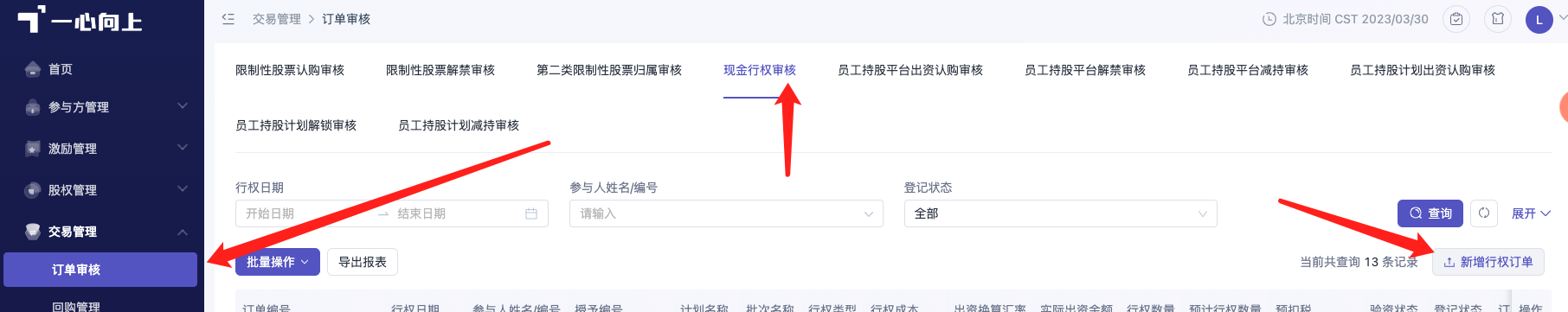Click the 一心向上 logo
Image resolution: width=1568 pixels, height=312 pixels.
(x=80, y=20)
